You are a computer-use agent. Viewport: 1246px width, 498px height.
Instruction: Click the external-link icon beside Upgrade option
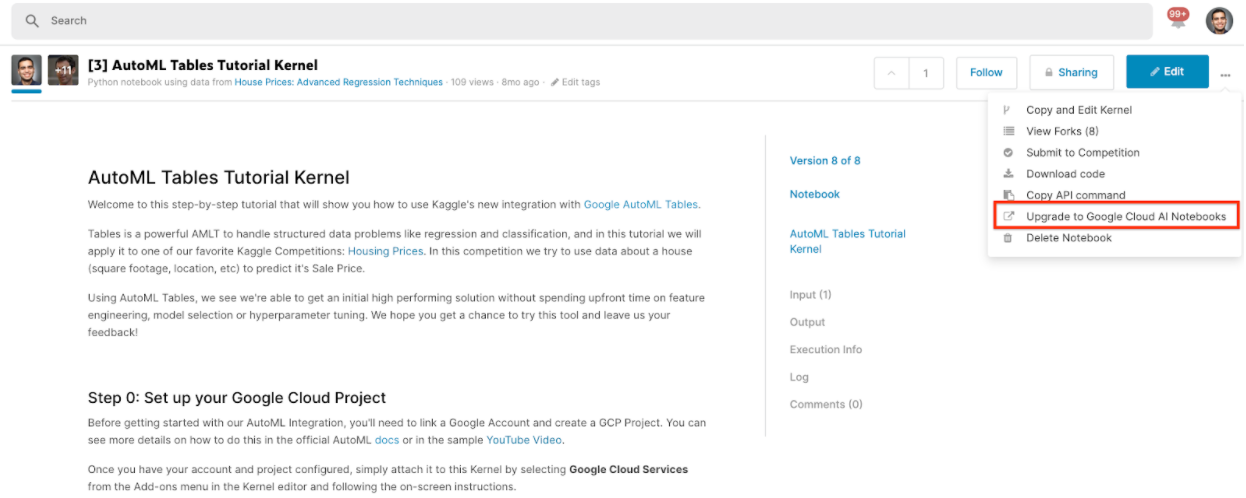tap(1007, 216)
